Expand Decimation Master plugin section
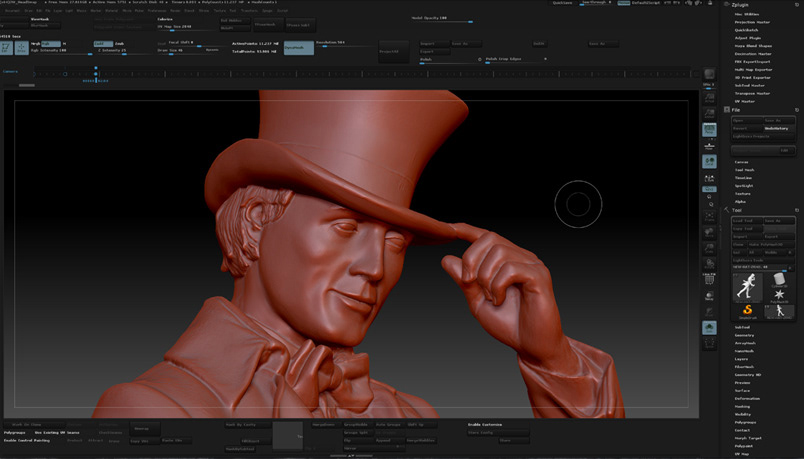The height and width of the screenshot is (459, 804). coord(753,54)
